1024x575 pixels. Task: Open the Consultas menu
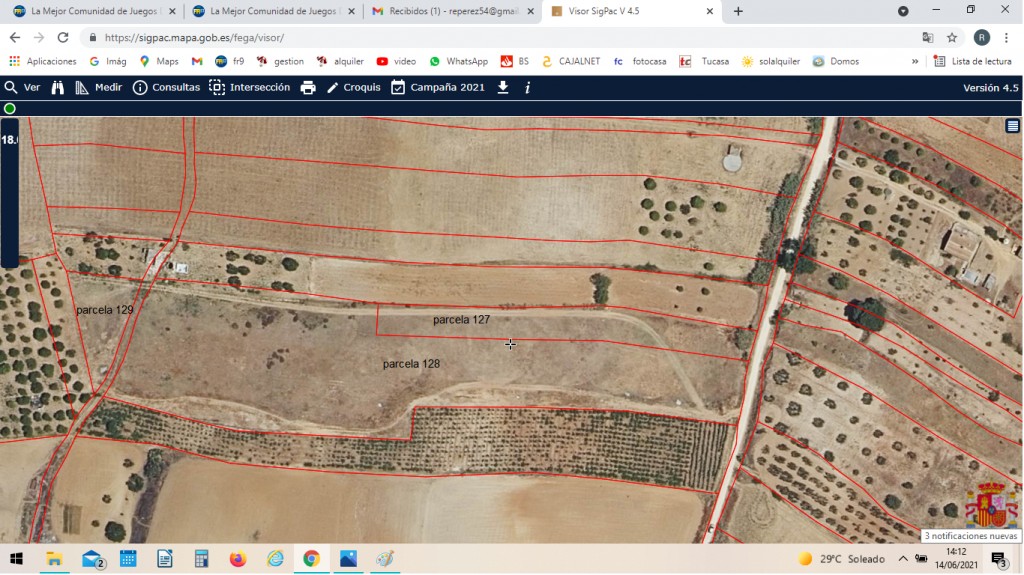click(167, 88)
